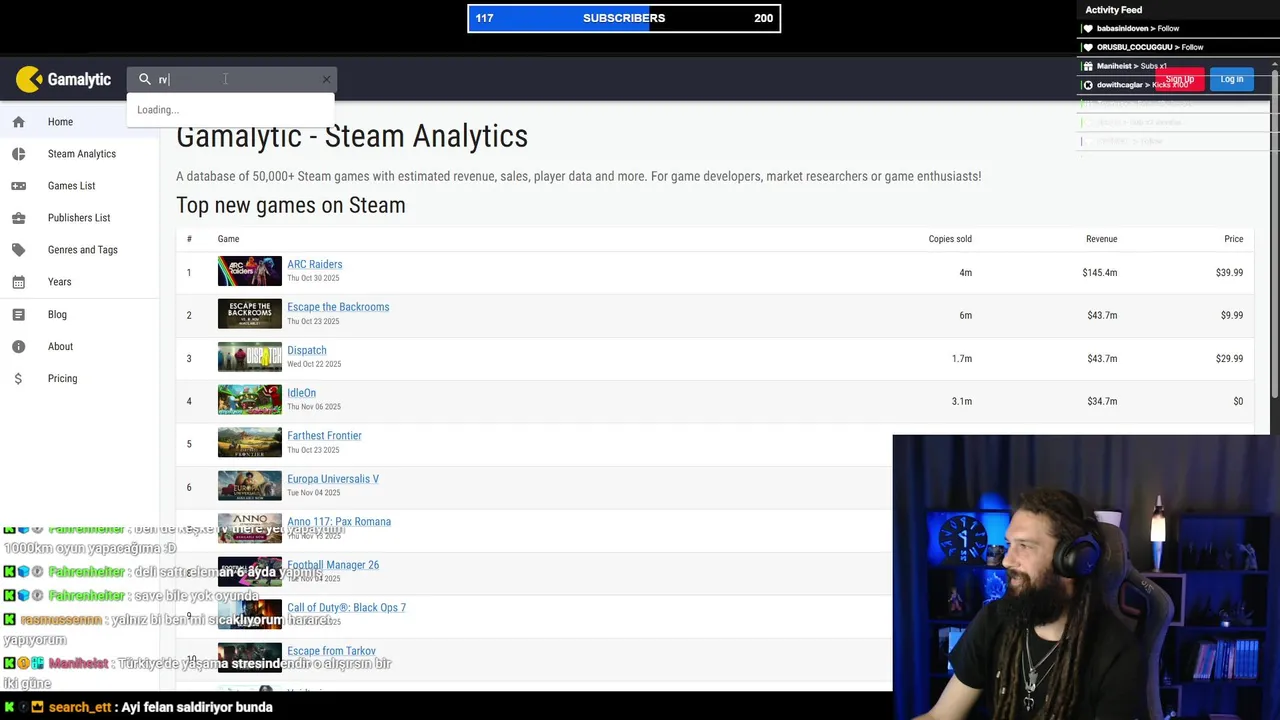Click the Years calendar icon

(x=18, y=282)
